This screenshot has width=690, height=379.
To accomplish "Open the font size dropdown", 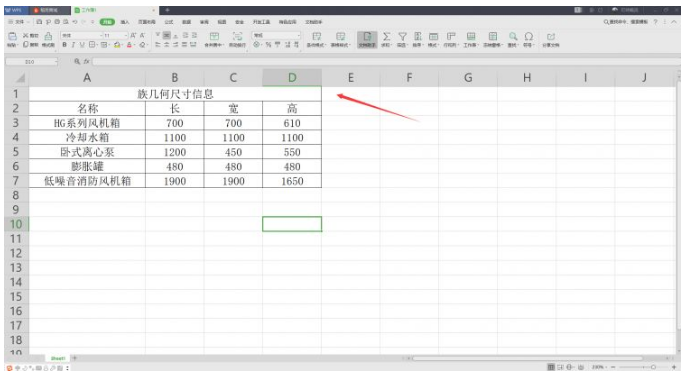I will tap(126, 35).
